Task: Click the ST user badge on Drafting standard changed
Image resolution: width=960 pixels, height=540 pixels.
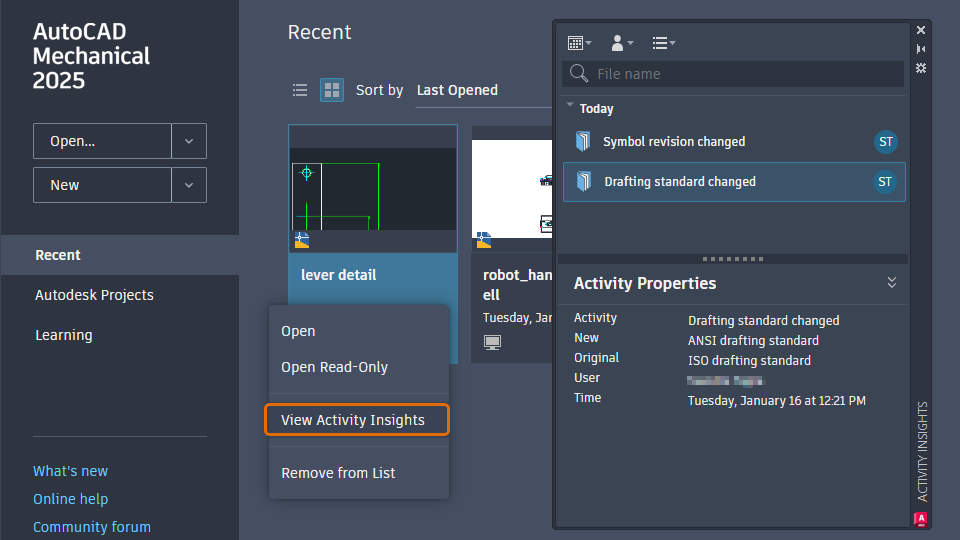Action: (885, 182)
